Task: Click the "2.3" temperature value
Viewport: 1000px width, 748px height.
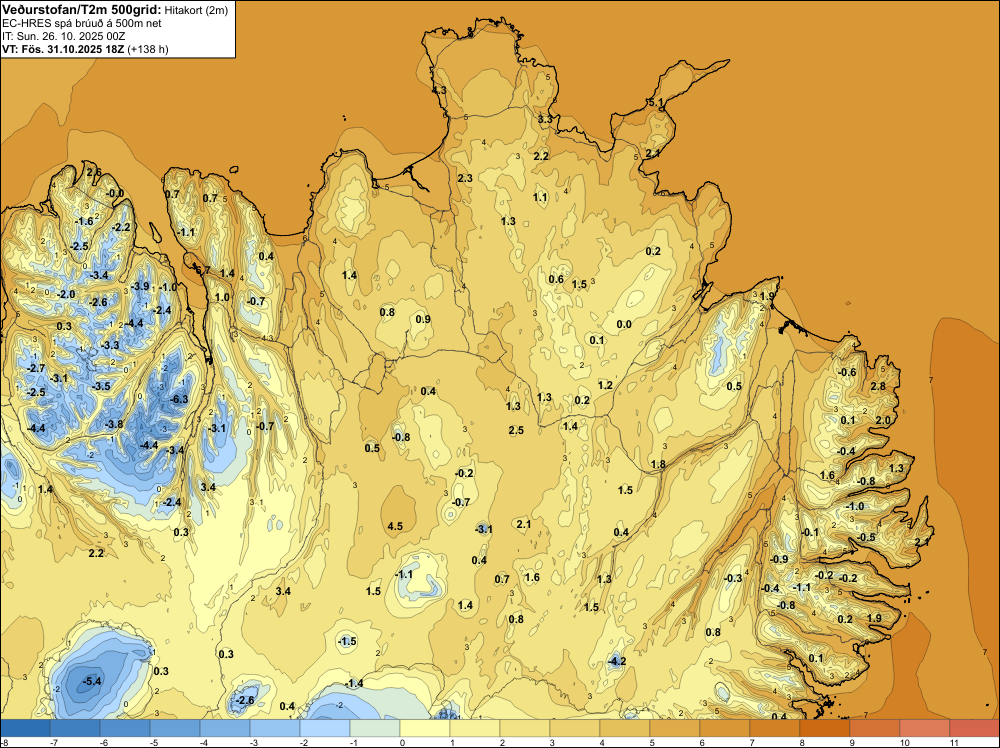Action: (x=466, y=178)
